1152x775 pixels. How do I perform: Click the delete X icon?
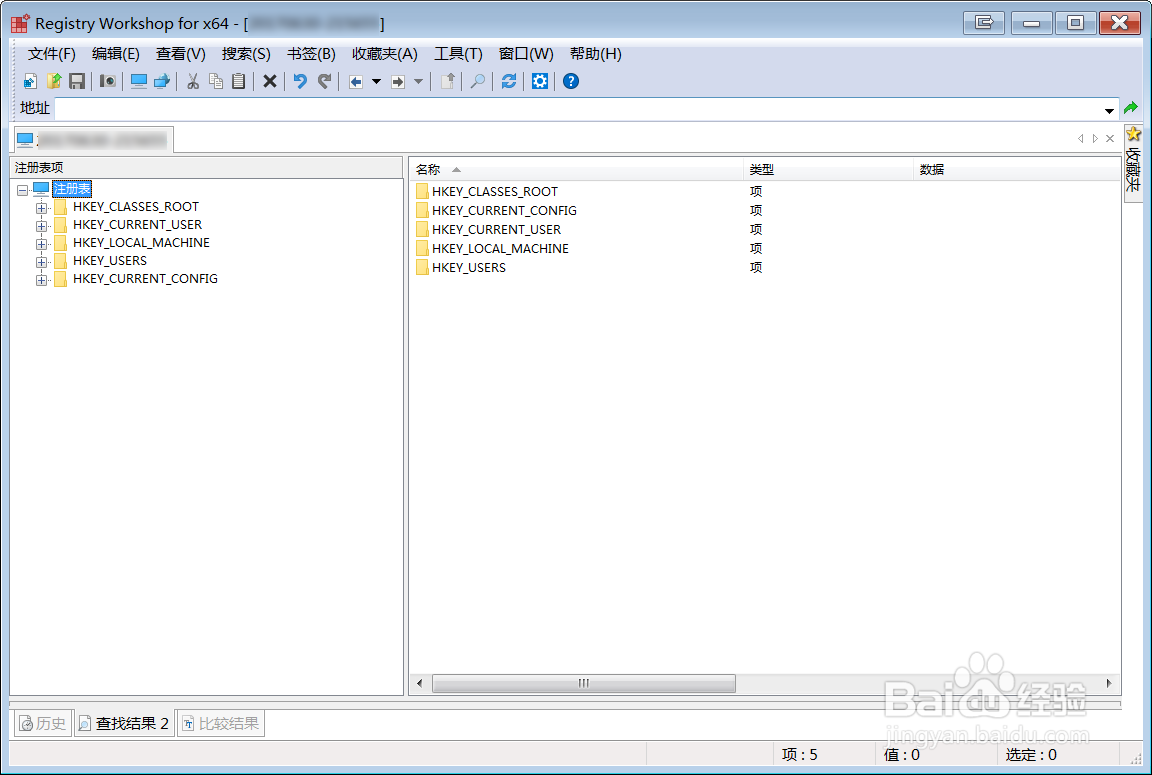coord(270,82)
